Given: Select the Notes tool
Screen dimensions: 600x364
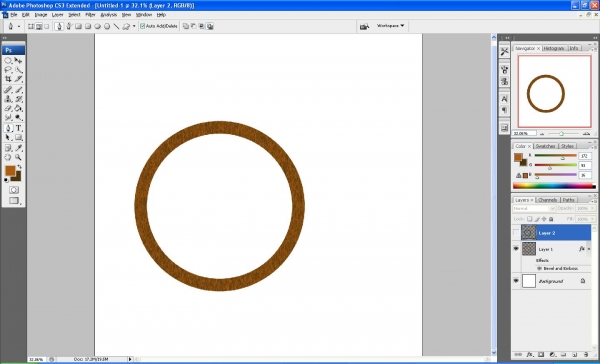Looking at the screenshot, I should (8, 148).
